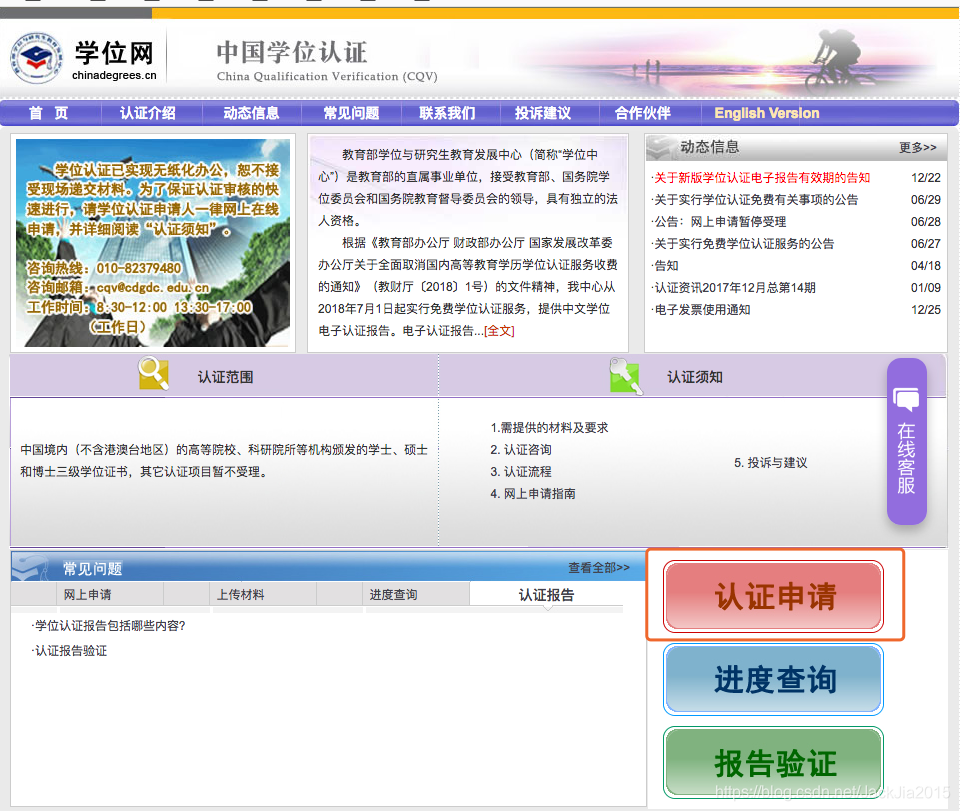Open the [全文] link after the introduction
This screenshot has height=811, width=960.
(499, 331)
